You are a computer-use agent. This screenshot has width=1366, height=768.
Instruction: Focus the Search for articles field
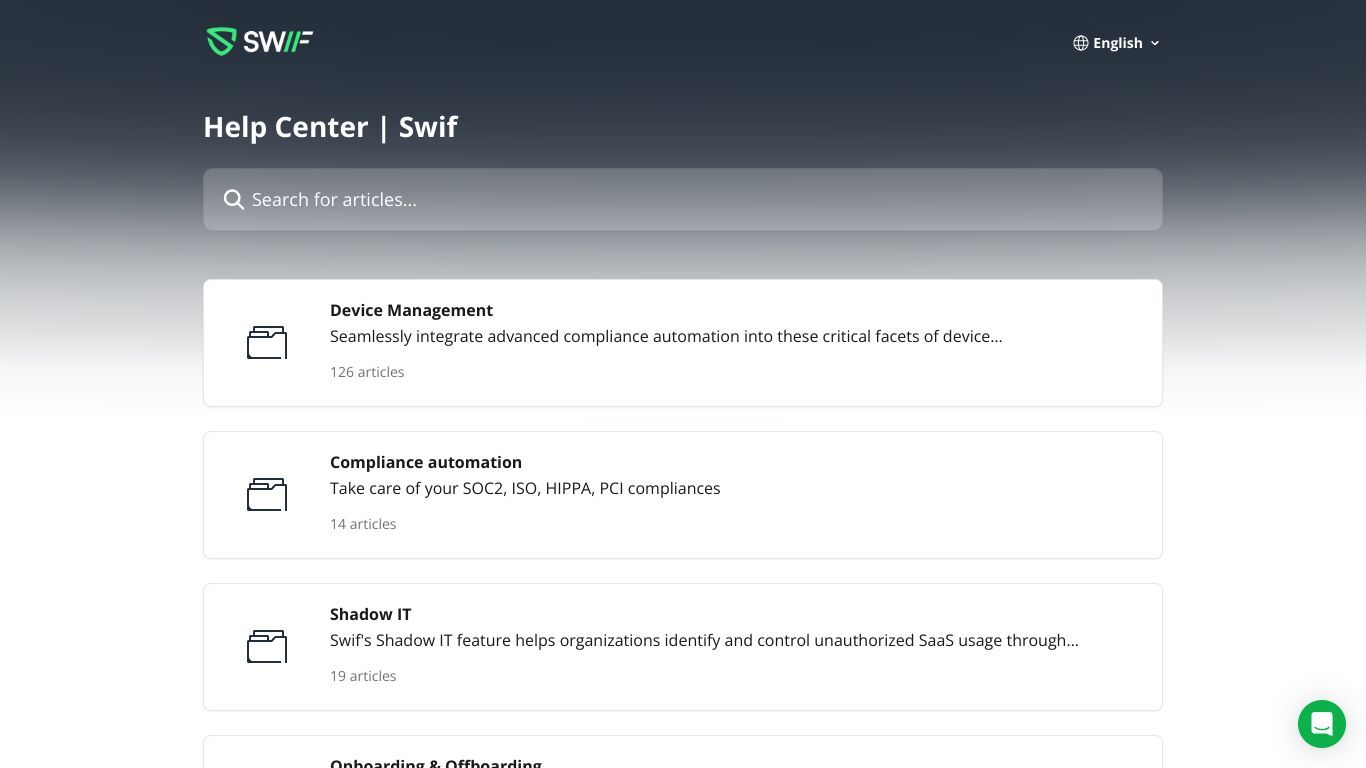click(x=683, y=200)
